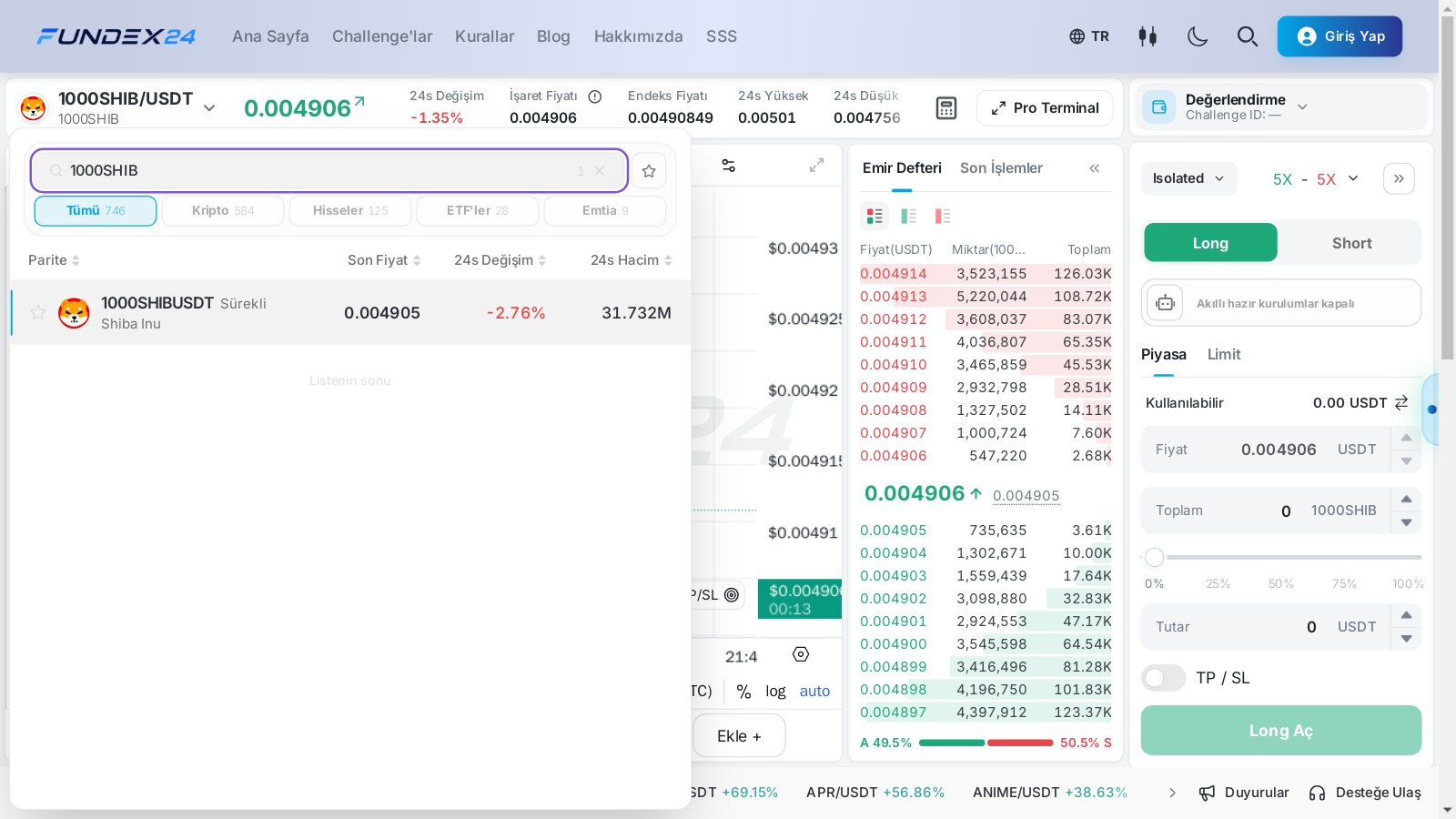This screenshot has width=1456, height=819.
Task: Select the Long side toggle
Action: click(1210, 243)
